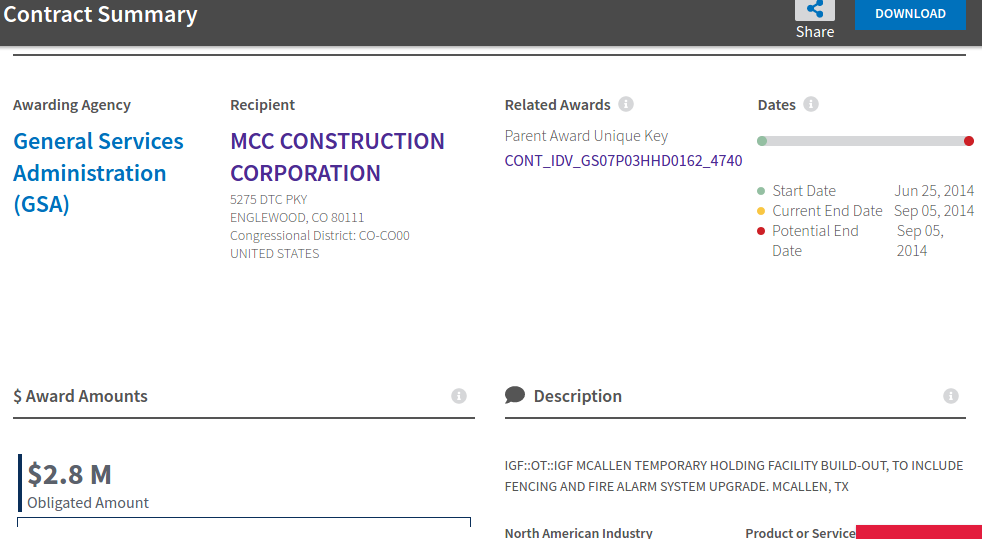Screen dimensions: 982x539
Task: Click green start marker on dates timeline
Action: (x=762, y=141)
